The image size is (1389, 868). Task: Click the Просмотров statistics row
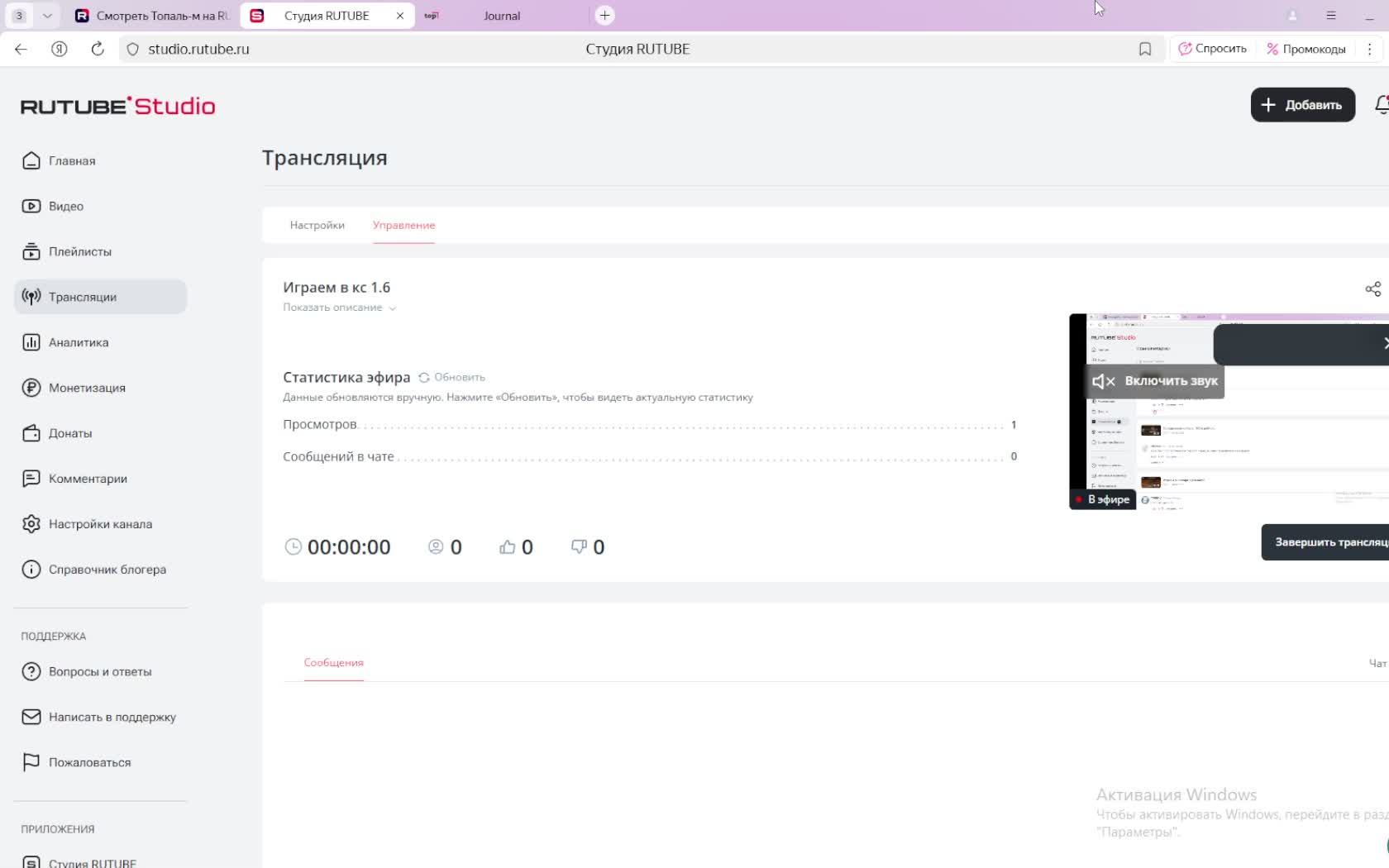coord(650,424)
